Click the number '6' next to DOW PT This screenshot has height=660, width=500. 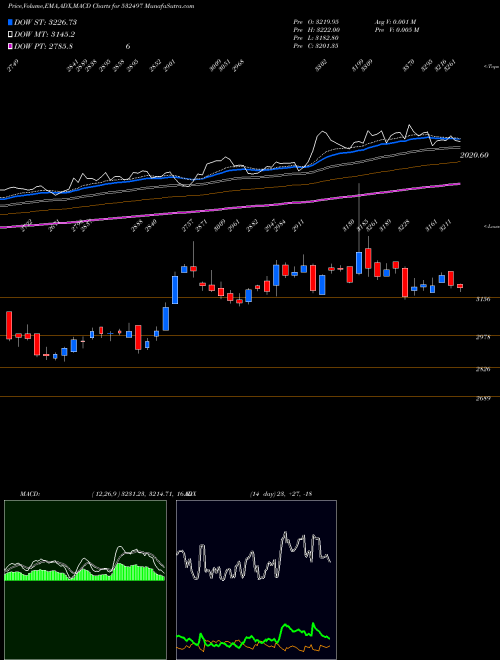point(128,46)
